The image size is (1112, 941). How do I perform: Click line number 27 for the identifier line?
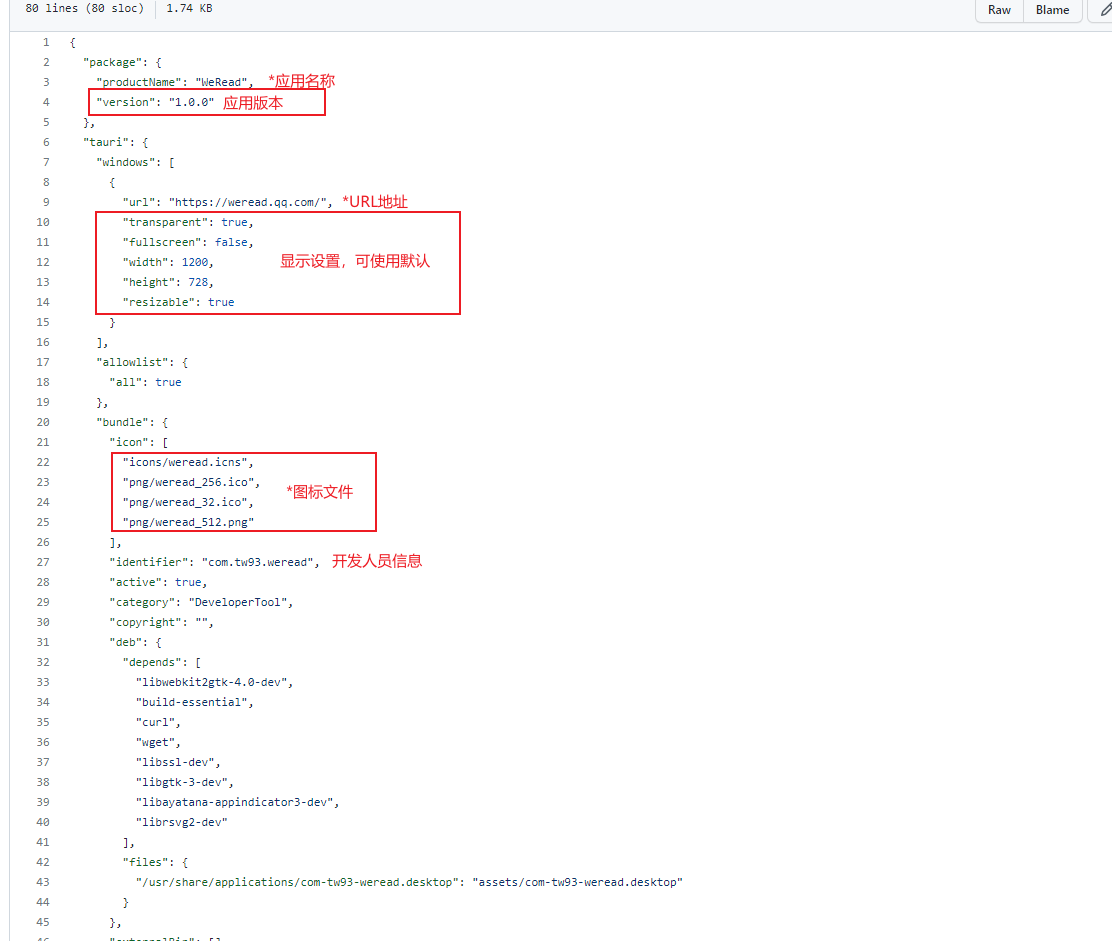(x=43, y=562)
